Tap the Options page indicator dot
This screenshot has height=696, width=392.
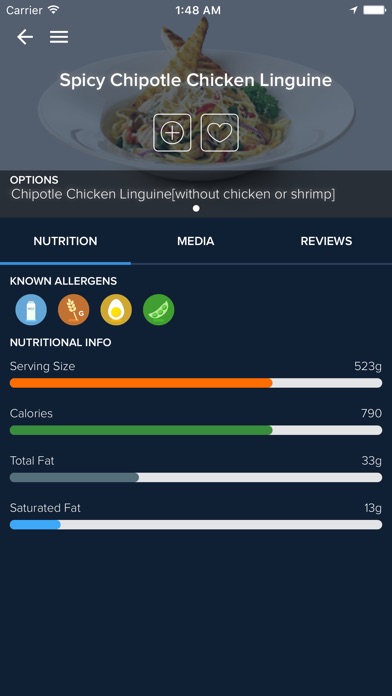coord(196,208)
